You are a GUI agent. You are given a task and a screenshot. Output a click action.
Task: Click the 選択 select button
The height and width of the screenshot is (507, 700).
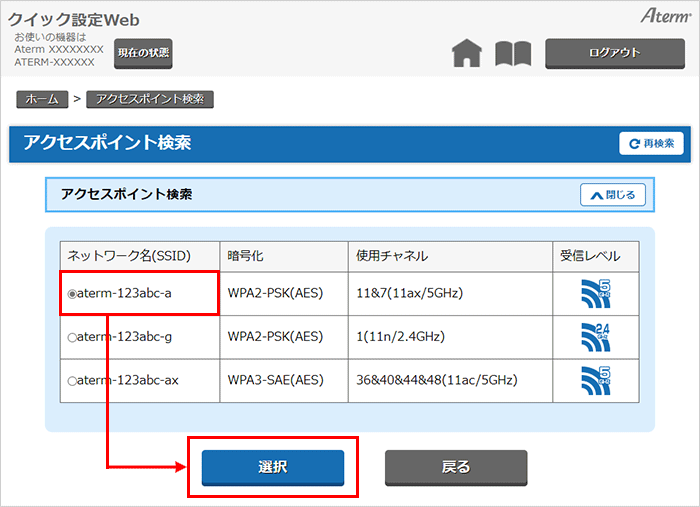pos(273,467)
